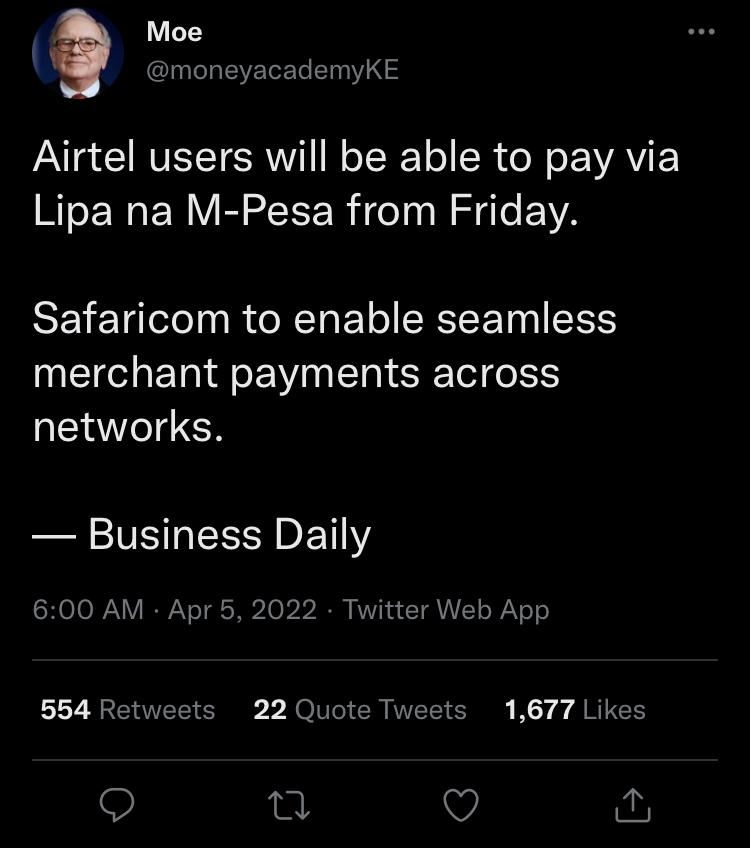View the 22 Quote Tweets list
Screen dimensions: 750x848
[360, 710]
